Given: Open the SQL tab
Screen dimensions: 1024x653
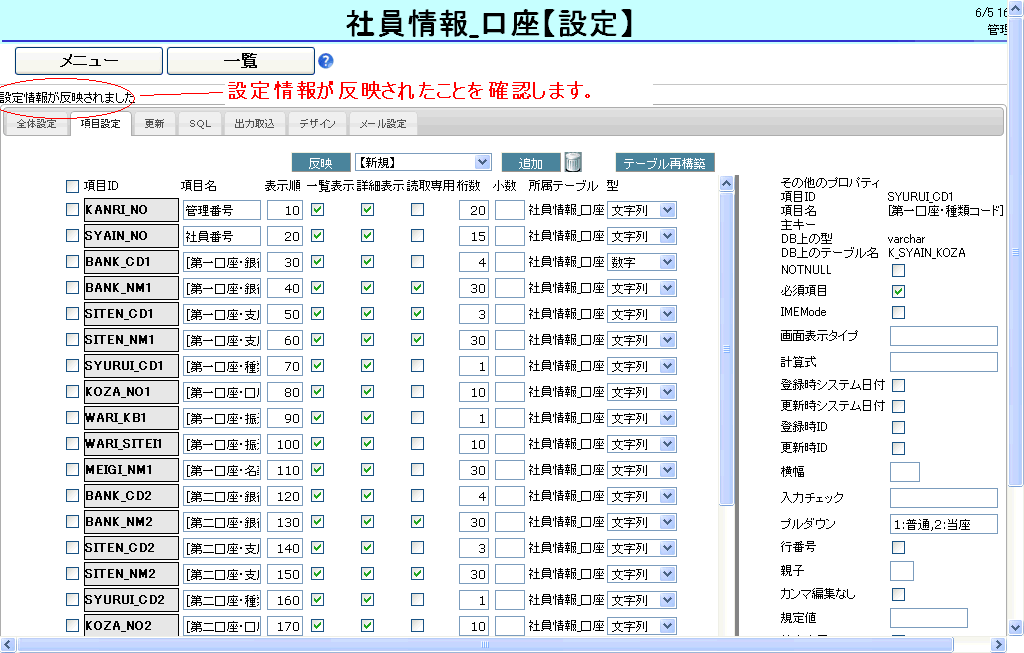Looking at the screenshot, I should pos(200,124).
